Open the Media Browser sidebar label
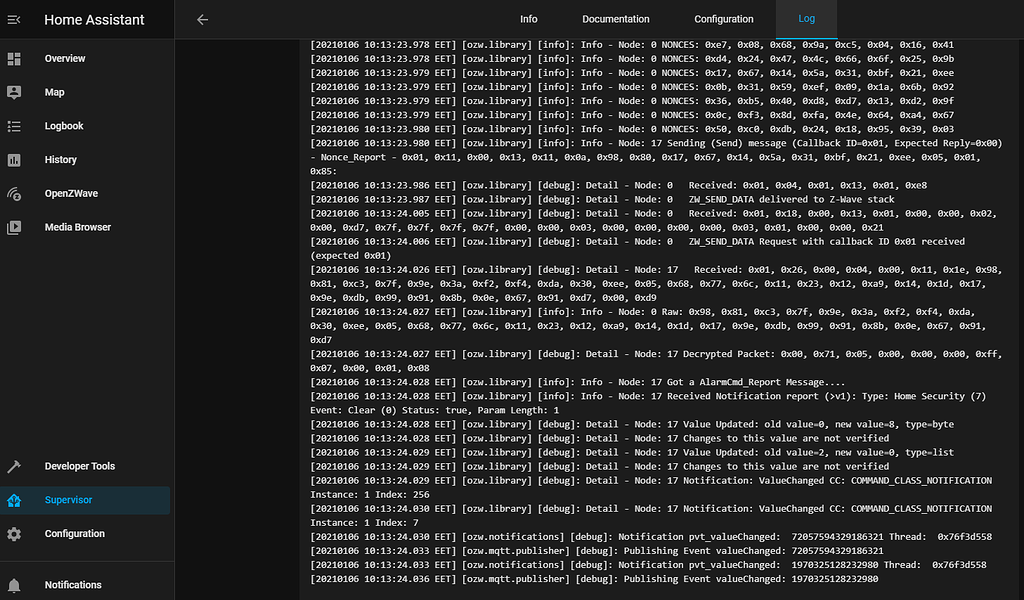This screenshot has width=1024, height=600. (x=78, y=228)
